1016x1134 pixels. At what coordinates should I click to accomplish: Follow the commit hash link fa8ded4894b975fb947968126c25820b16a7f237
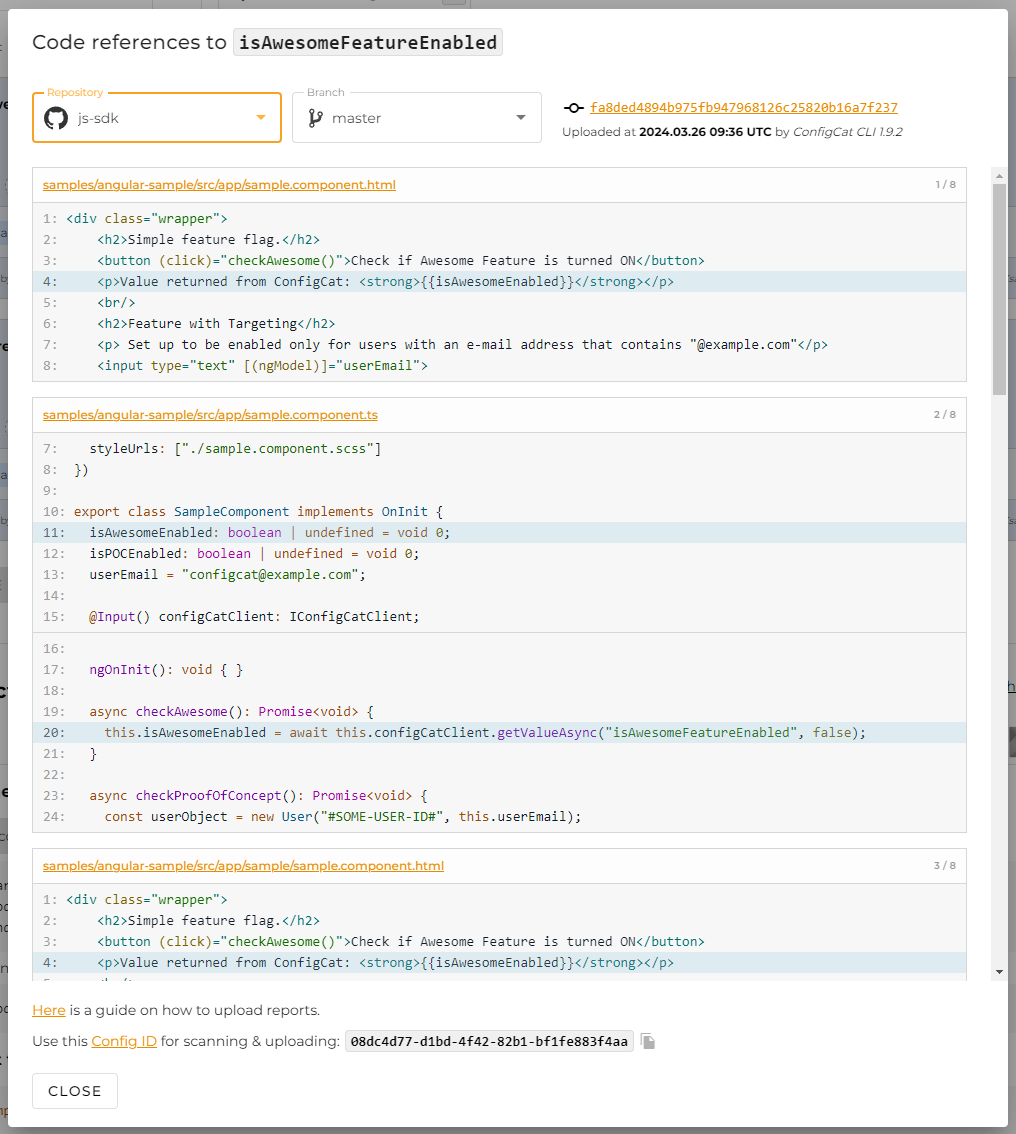[732, 107]
